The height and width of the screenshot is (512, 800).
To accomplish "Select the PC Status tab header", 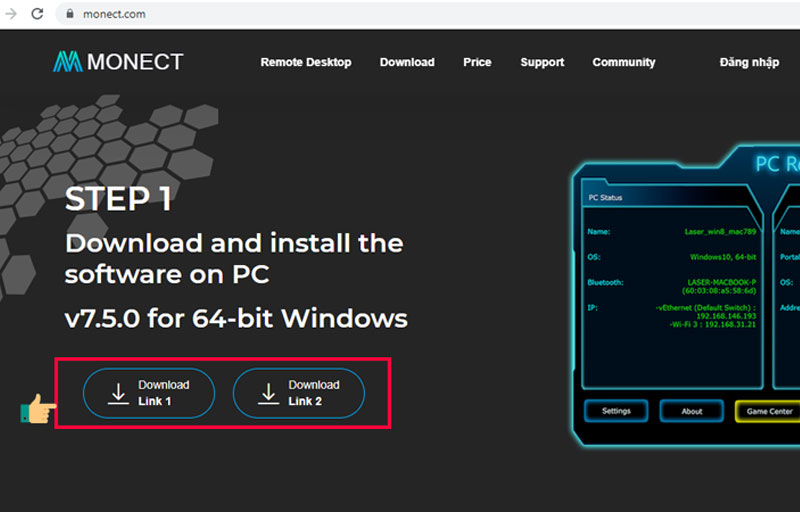I will (x=605, y=197).
